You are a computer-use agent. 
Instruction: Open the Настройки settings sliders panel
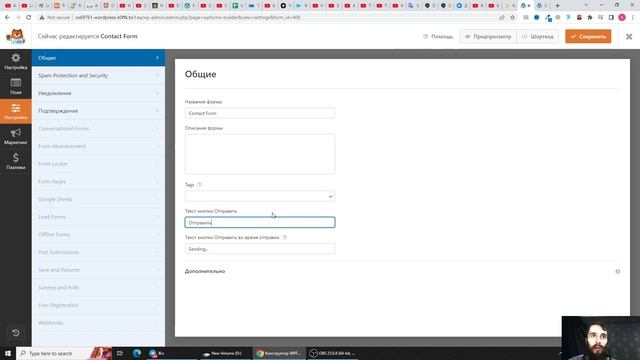16,111
